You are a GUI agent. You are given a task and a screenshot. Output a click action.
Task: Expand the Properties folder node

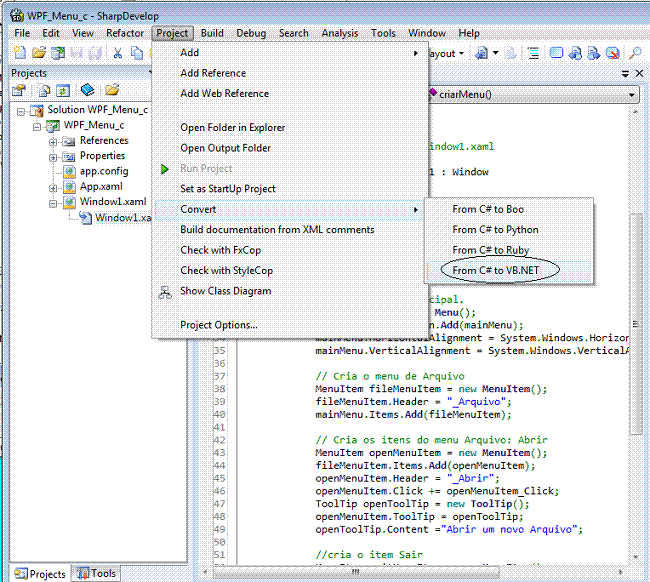pyautogui.click(x=53, y=158)
